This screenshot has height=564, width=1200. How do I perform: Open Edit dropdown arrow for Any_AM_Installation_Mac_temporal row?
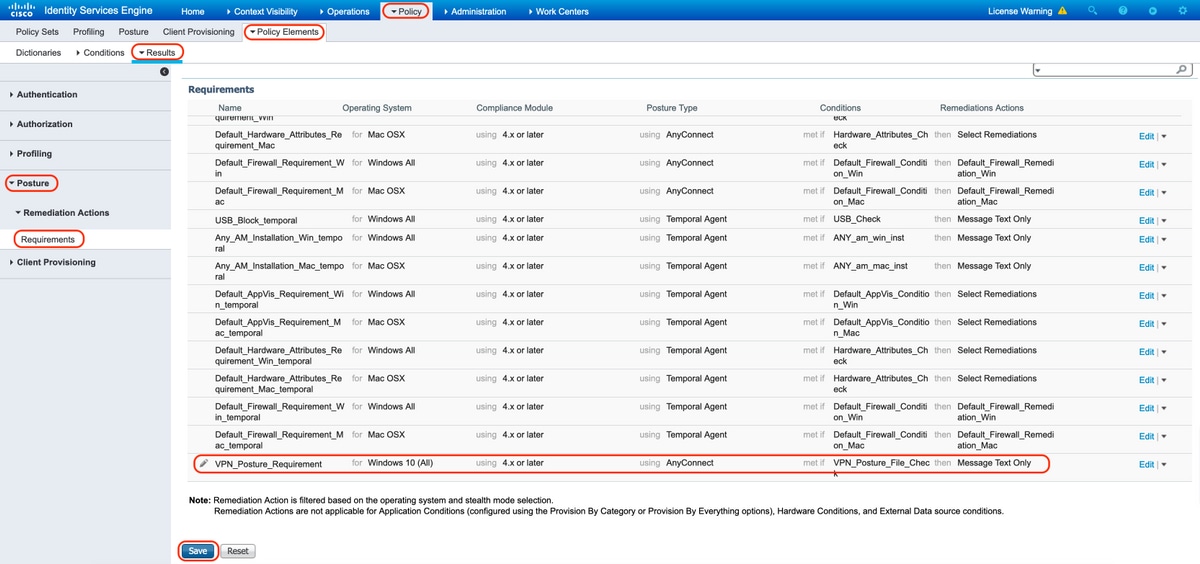[x=1164, y=268]
